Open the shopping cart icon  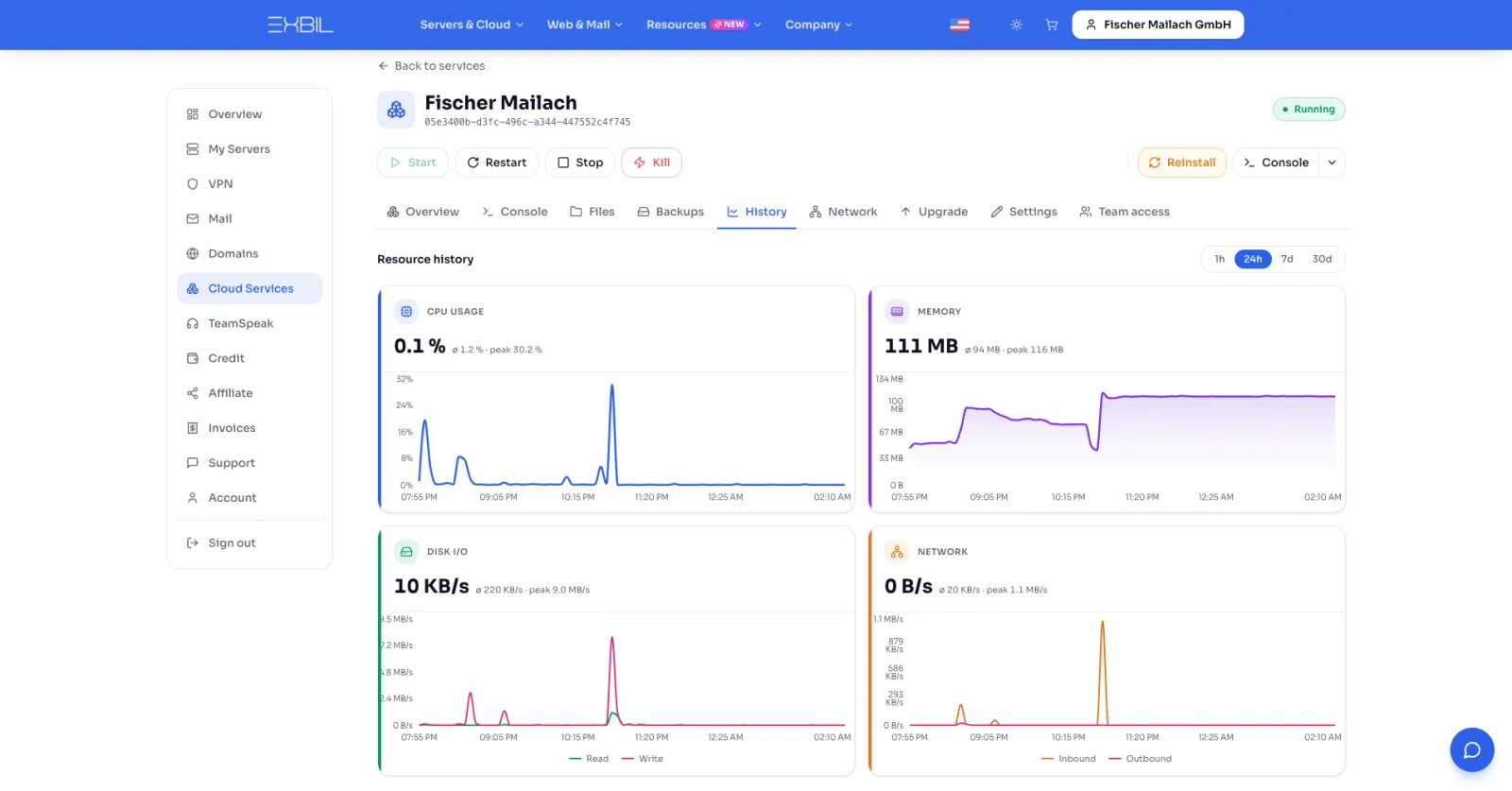pyautogui.click(x=1051, y=25)
